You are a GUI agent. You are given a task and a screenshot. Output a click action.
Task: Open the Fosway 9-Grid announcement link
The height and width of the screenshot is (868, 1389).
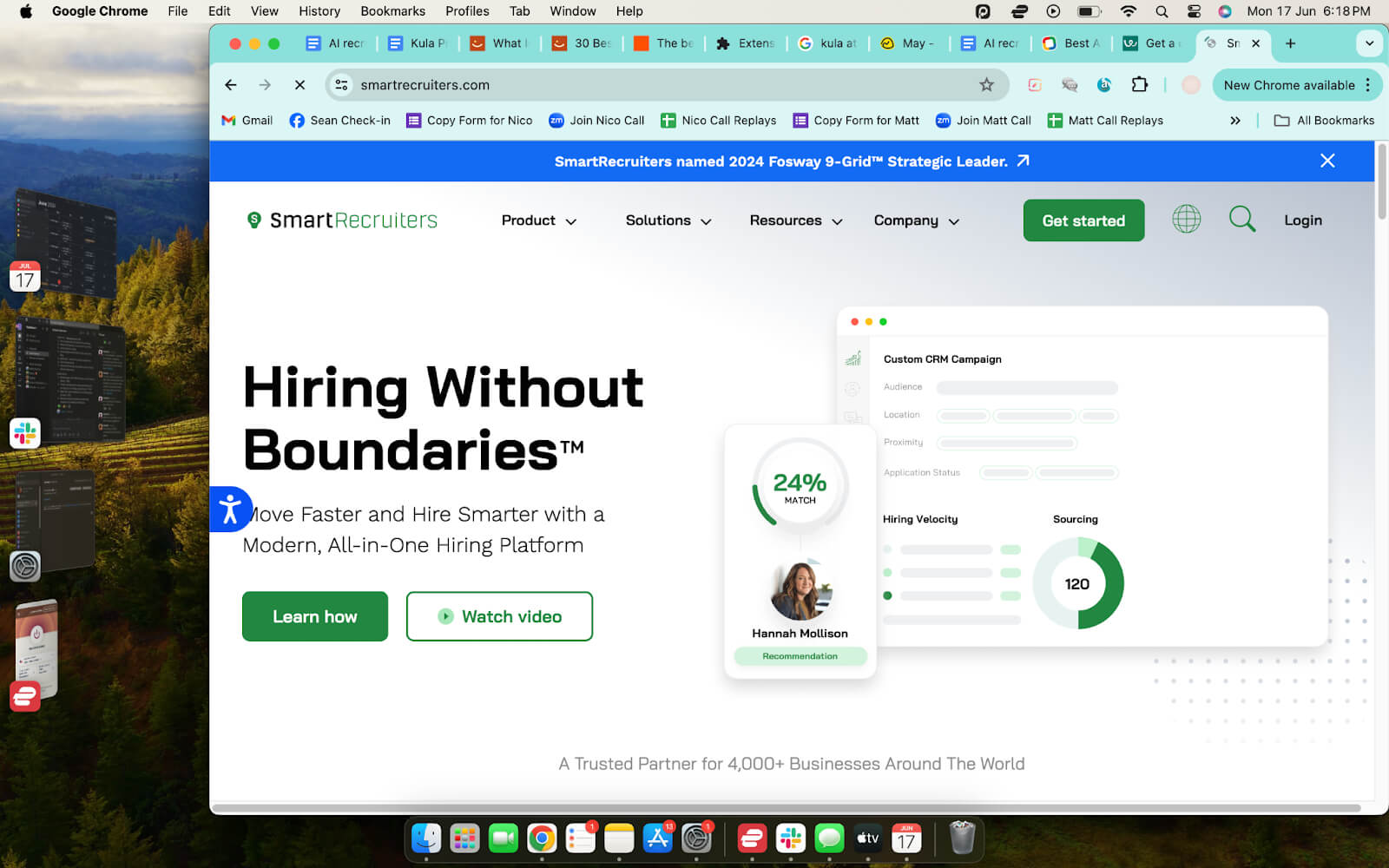(x=792, y=161)
